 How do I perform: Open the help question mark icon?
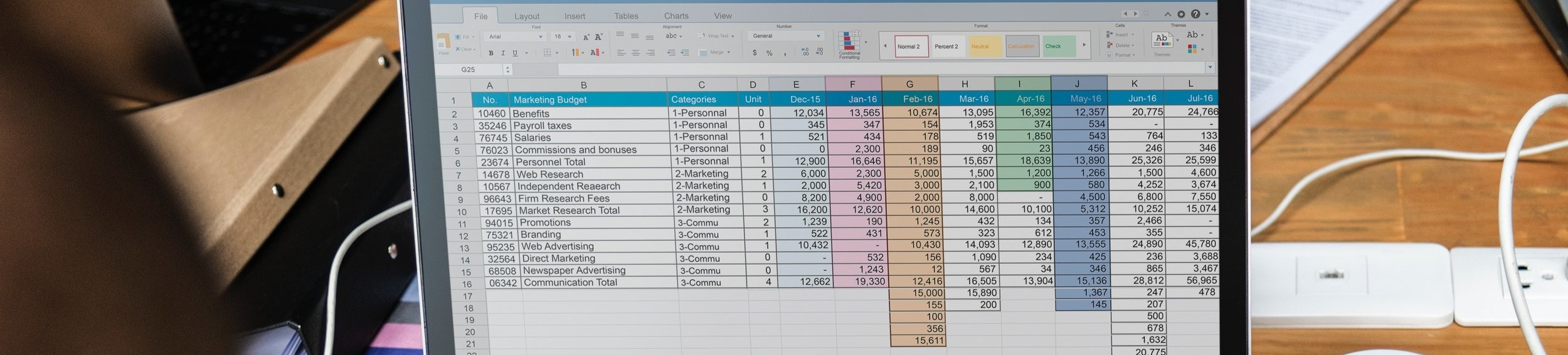point(1195,14)
